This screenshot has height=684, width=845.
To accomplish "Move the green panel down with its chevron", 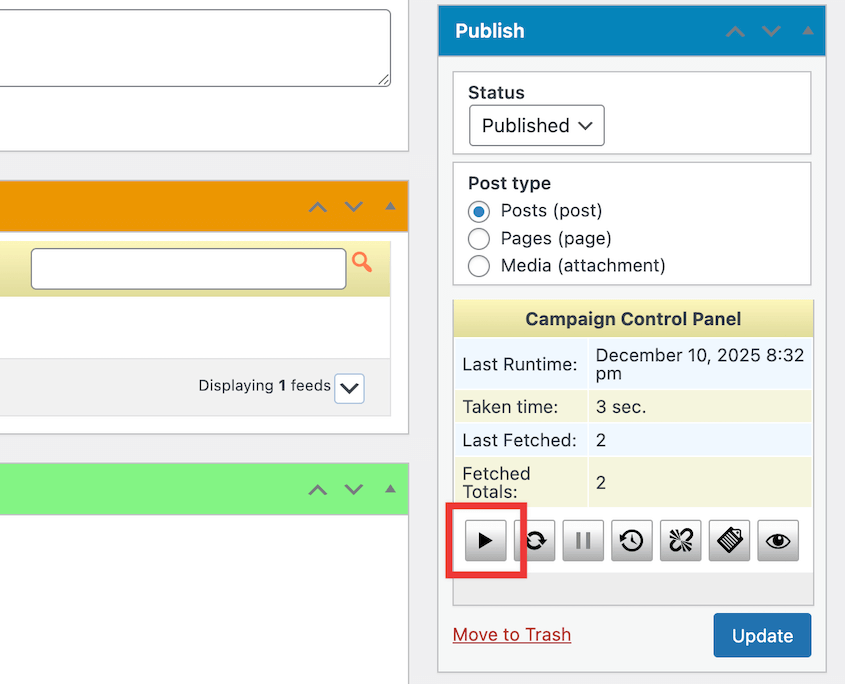I will [x=353, y=489].
